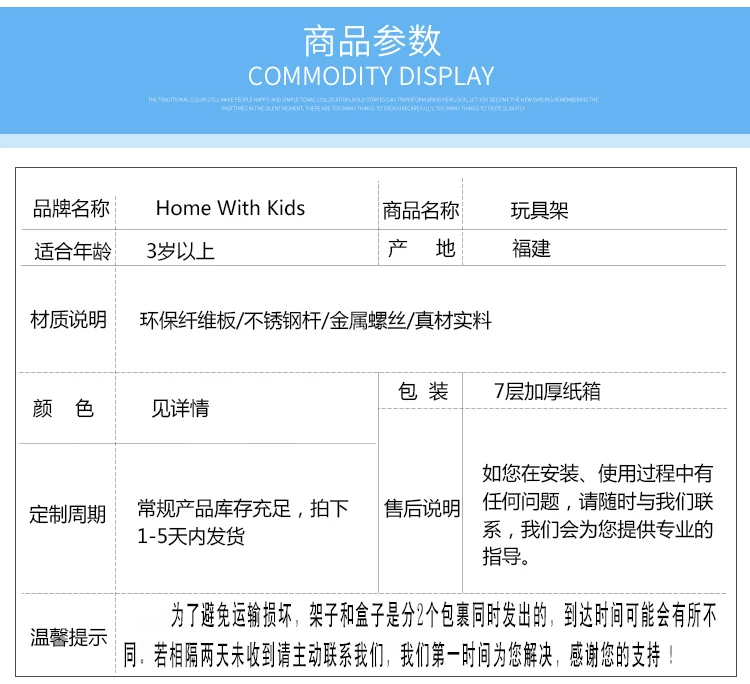
Task: Select the 颜色 label cell
Action: 63,408
